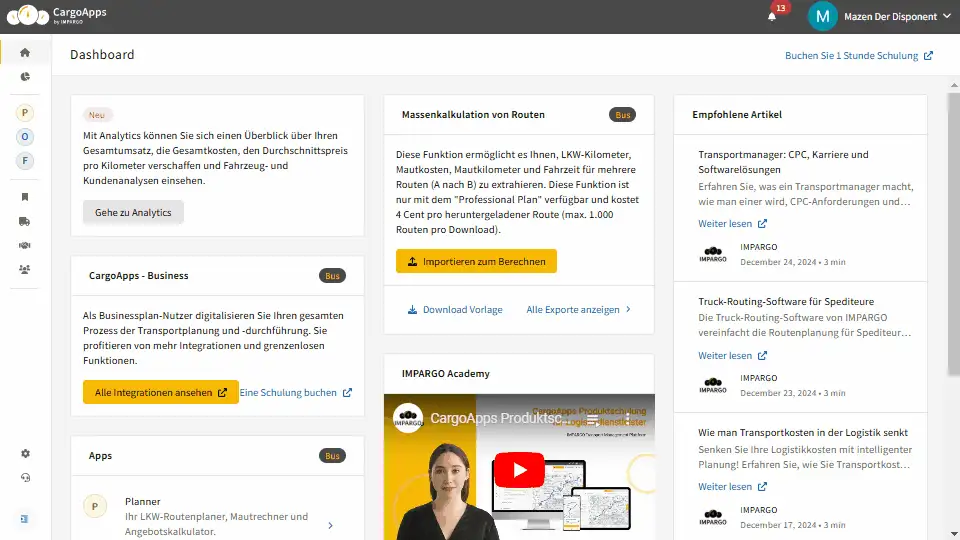Image resolution: width=960 pixels, height=540 pixels.
Task: Open Alle Exporte anzeigen link
Action: 579,310
